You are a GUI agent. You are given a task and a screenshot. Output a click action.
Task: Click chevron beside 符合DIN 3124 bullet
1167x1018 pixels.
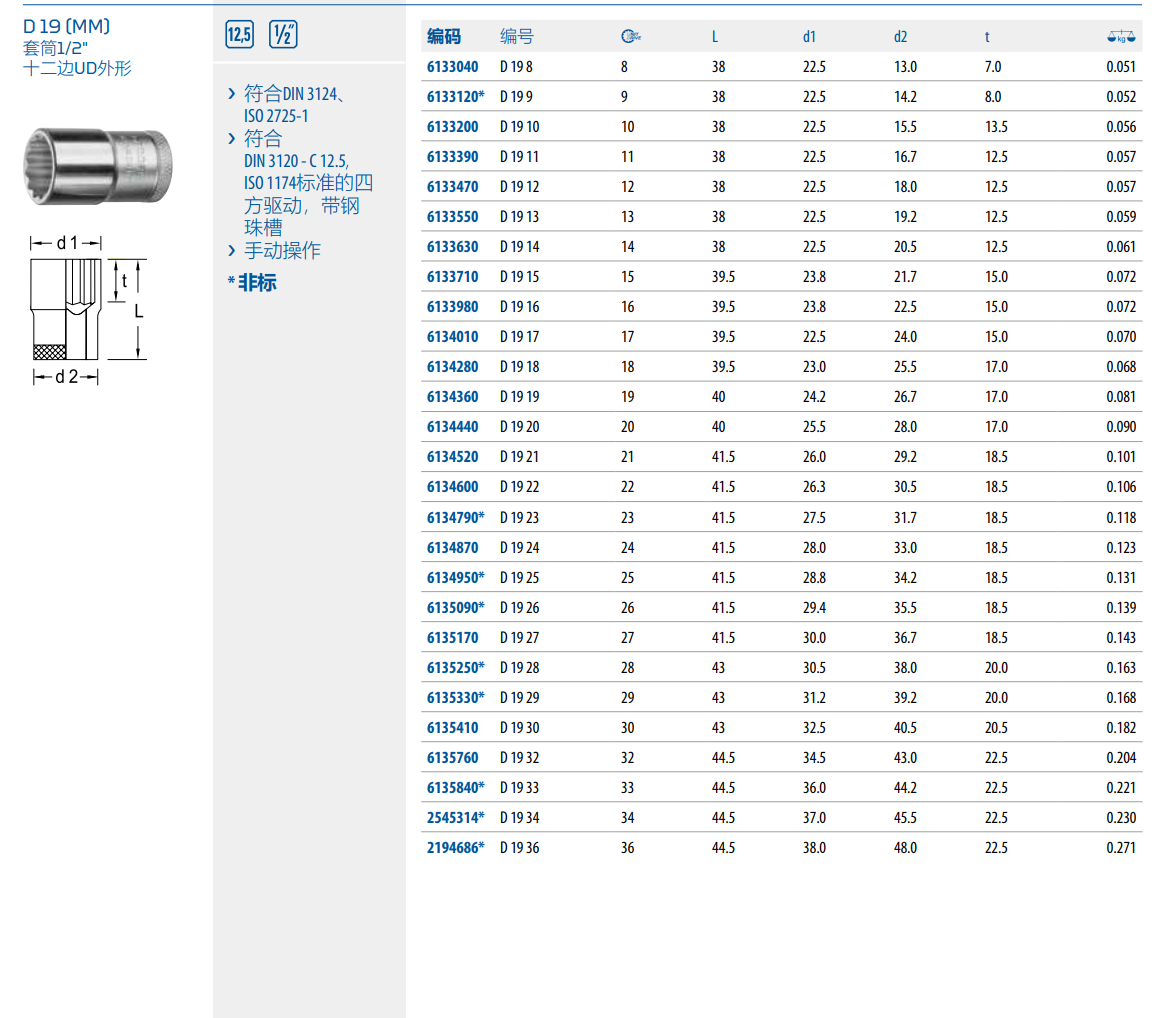tap(232, 94)
